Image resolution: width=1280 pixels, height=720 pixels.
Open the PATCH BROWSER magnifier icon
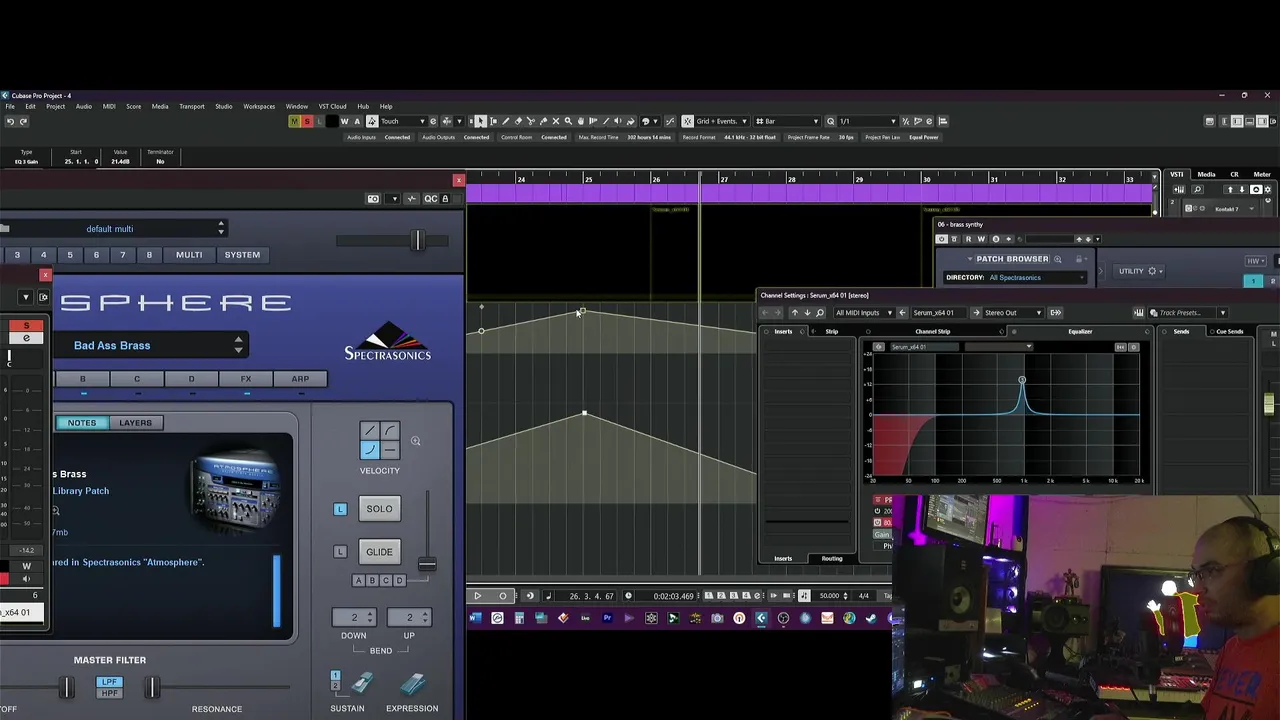coord(1057,259)
